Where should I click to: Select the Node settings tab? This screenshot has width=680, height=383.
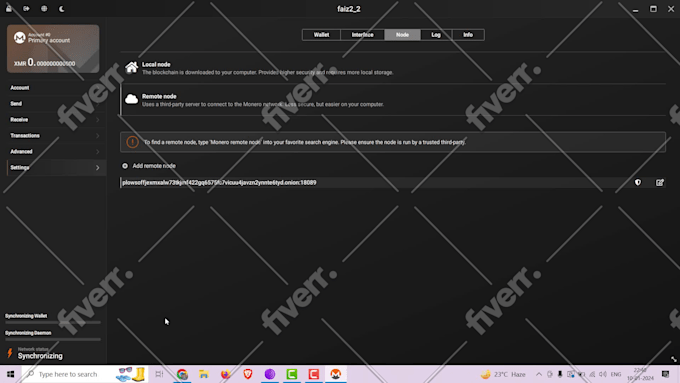tap(402, 35)
